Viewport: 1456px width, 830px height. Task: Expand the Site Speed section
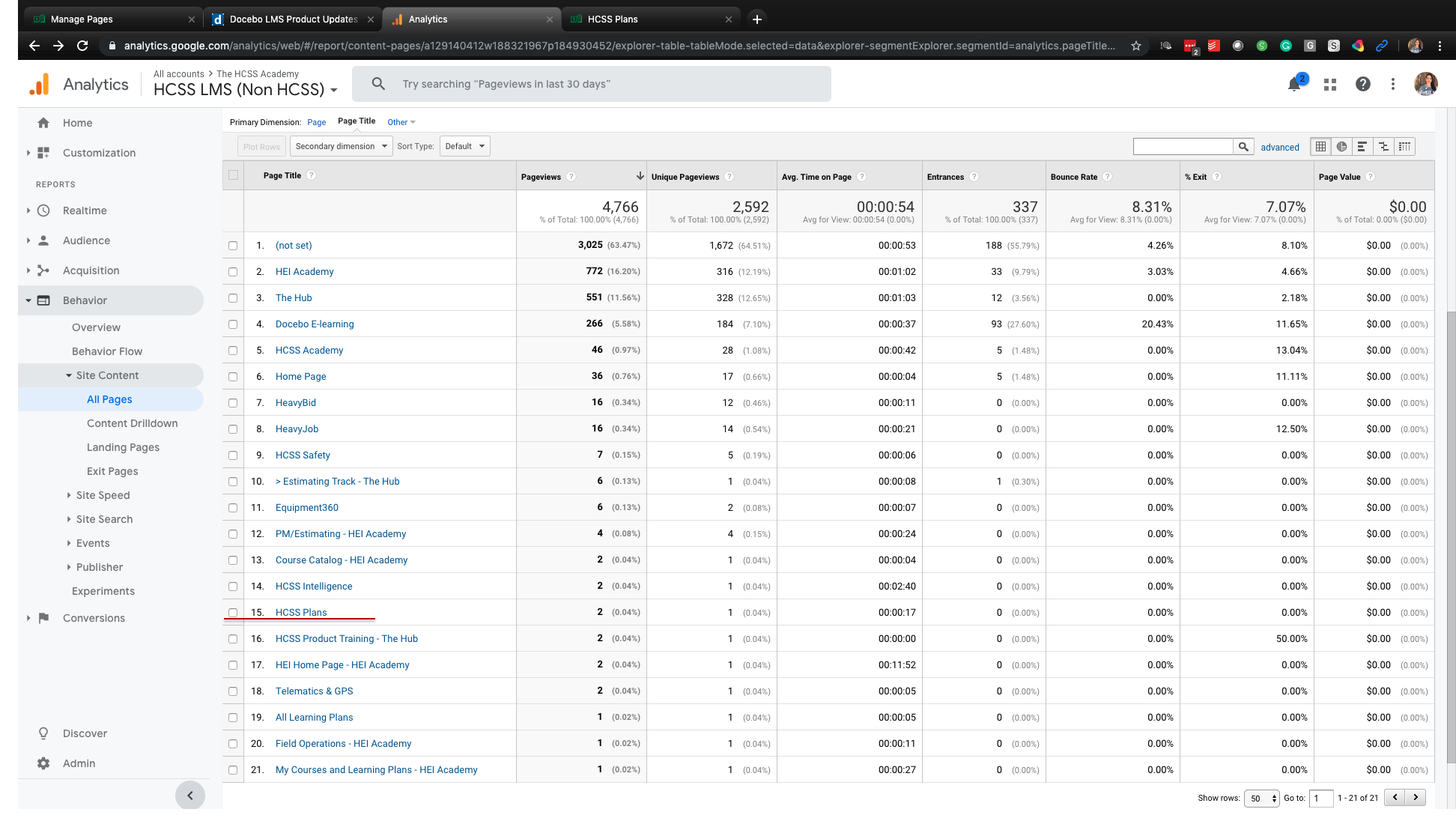click(x=103, y=495)
